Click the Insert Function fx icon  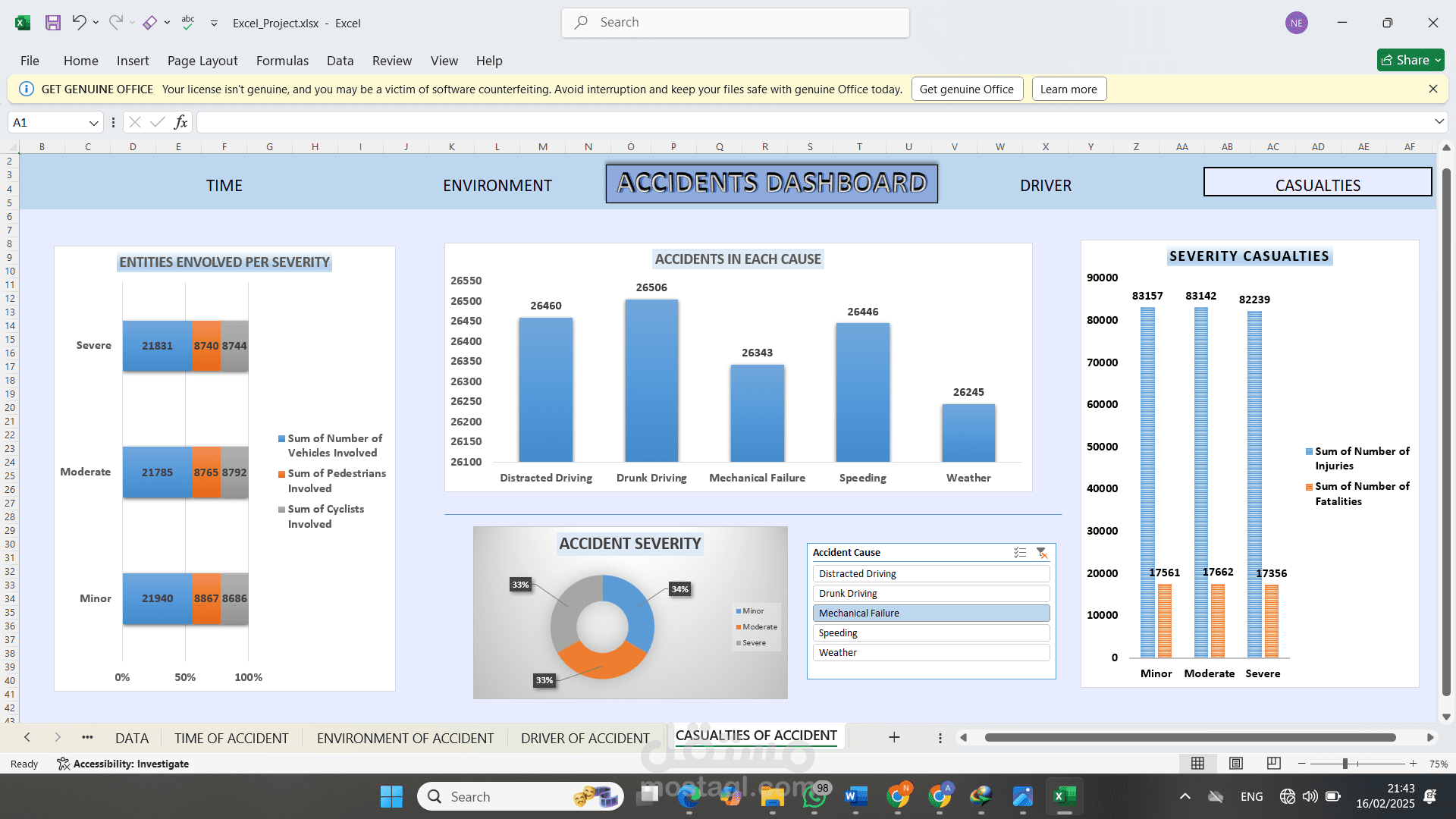click(x=180, y=122)
